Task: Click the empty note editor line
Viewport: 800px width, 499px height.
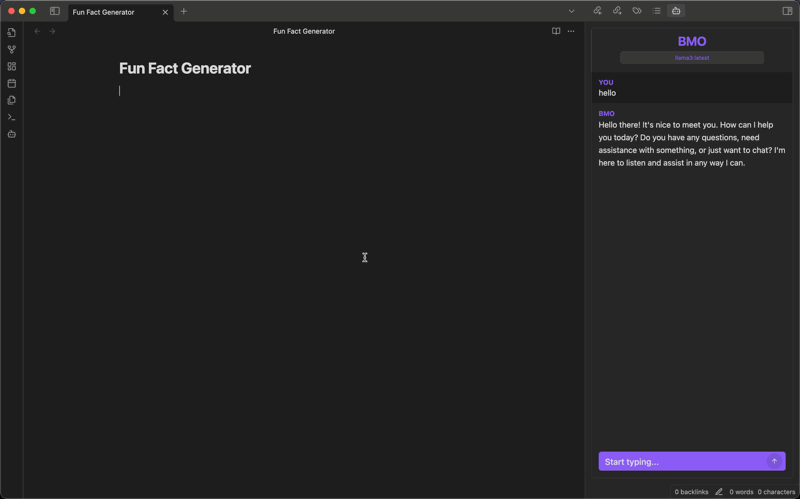Action: (304, 91)
